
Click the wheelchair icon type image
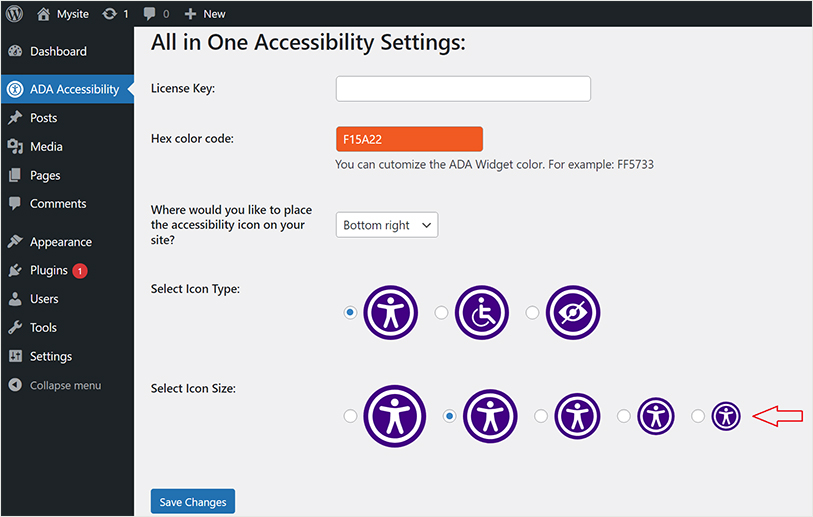coord(482,313)
